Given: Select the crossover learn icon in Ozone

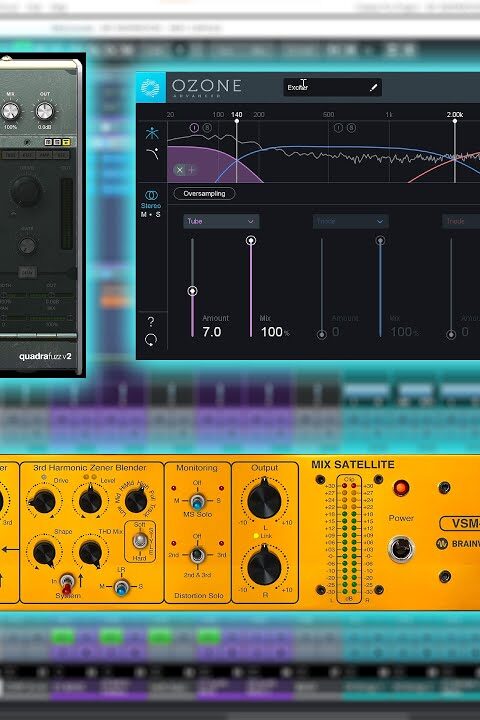Looking at the screenshot, I should 152,133.
